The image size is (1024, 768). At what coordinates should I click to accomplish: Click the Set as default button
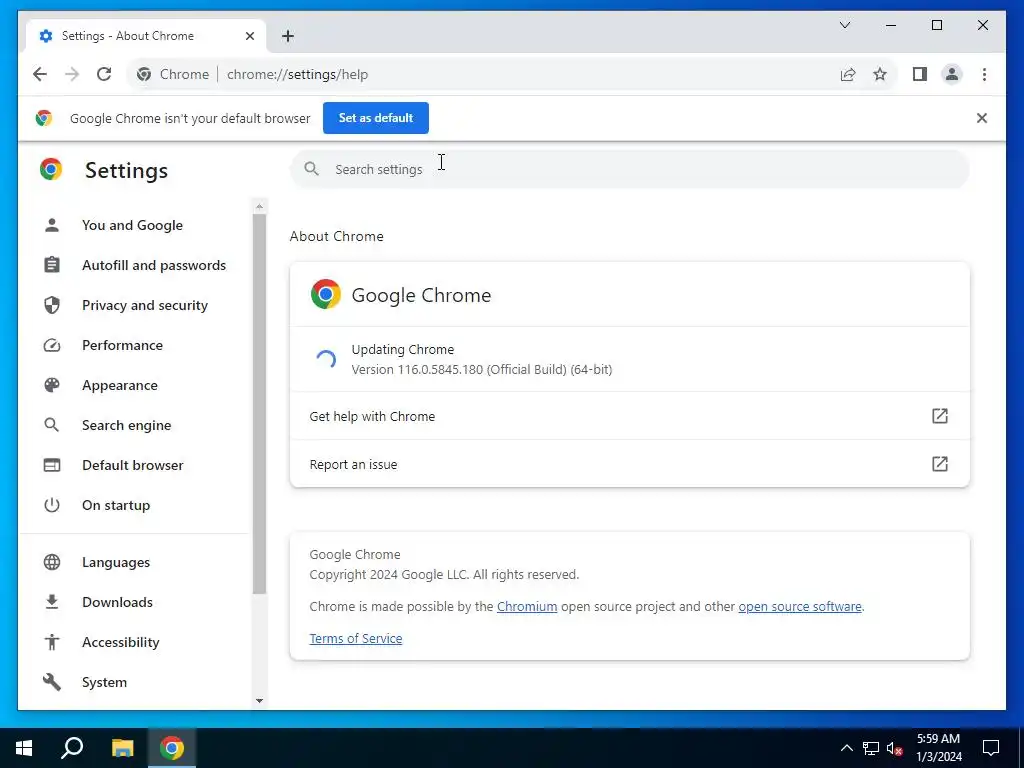point(376,118)
